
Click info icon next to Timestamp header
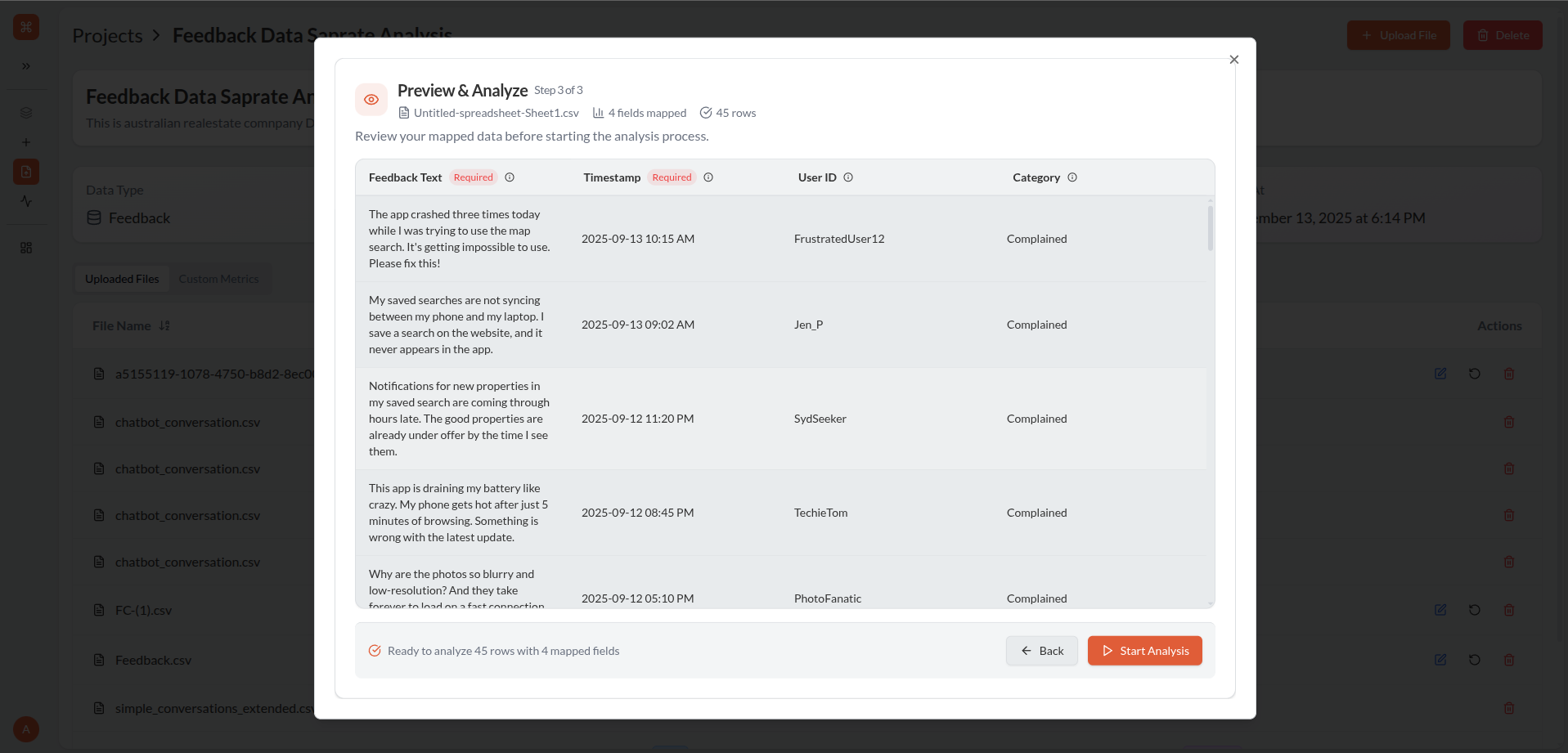click(708, 177)
